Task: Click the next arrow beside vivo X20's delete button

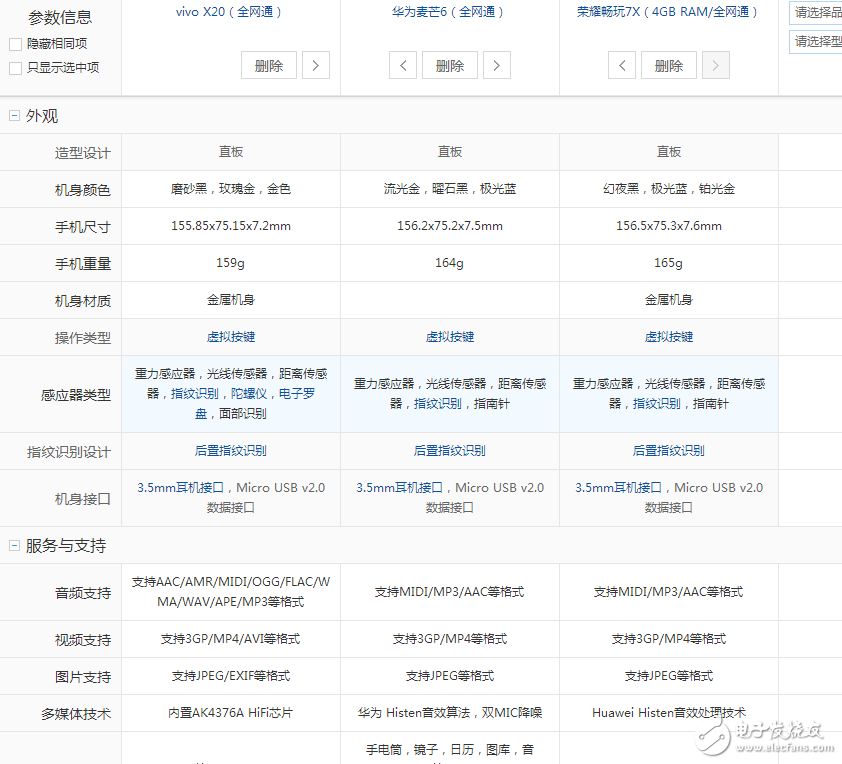Action: (x=315, y=64)
